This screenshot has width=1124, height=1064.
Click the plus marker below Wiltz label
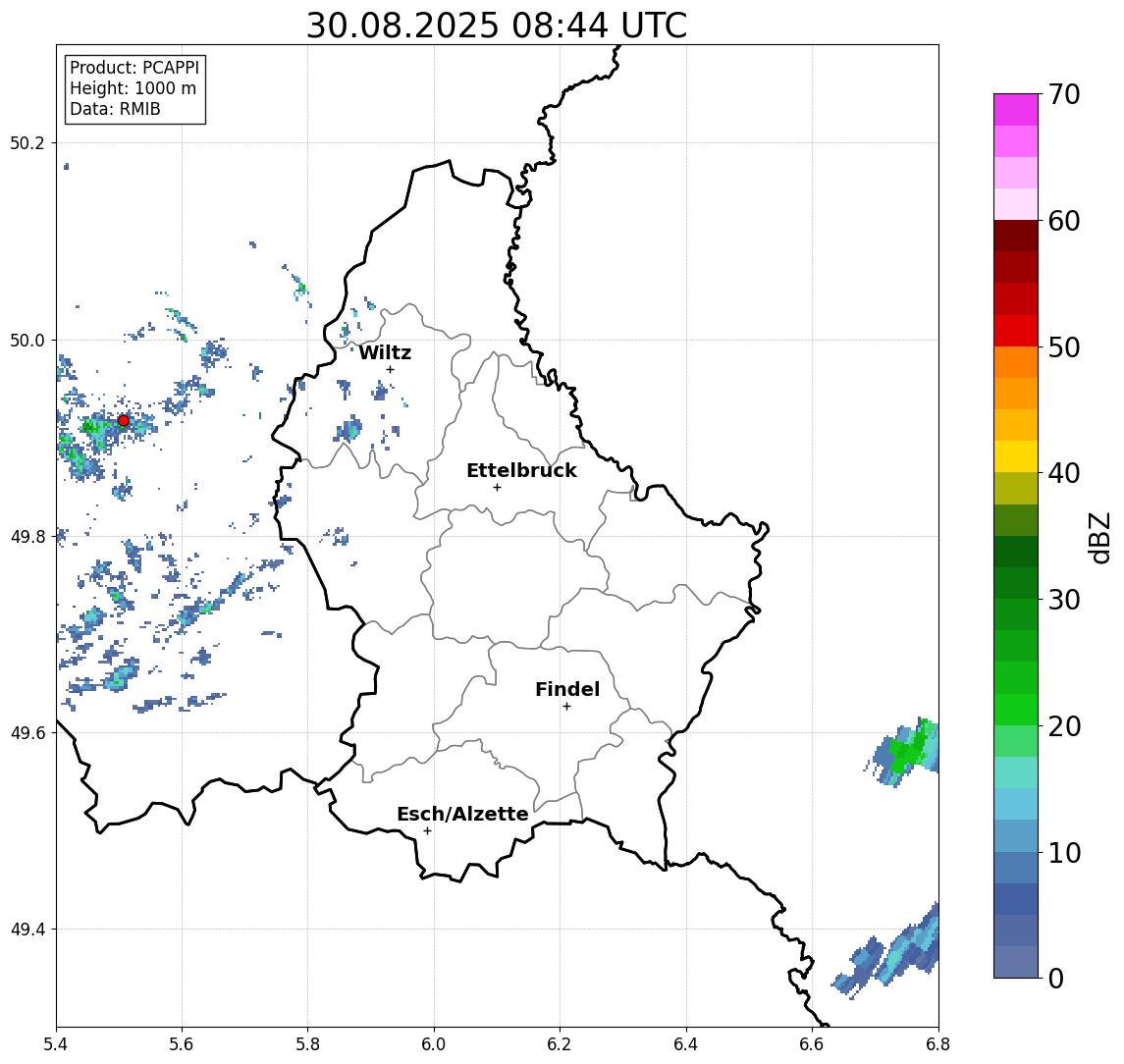pos(390,369)
